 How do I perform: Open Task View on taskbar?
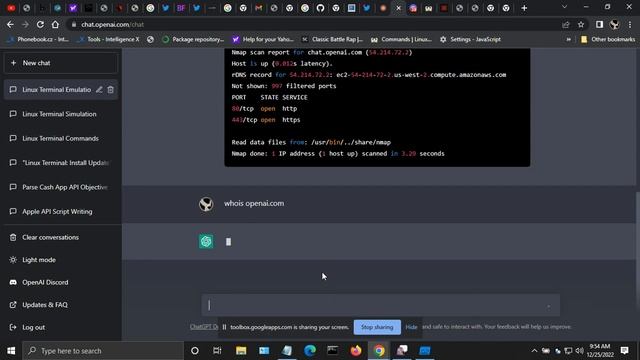pos(217,351)
